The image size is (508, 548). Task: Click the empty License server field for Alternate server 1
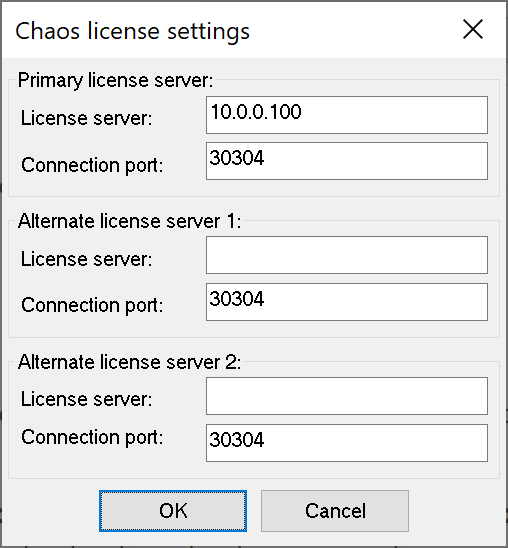click(x=347, y=255)
